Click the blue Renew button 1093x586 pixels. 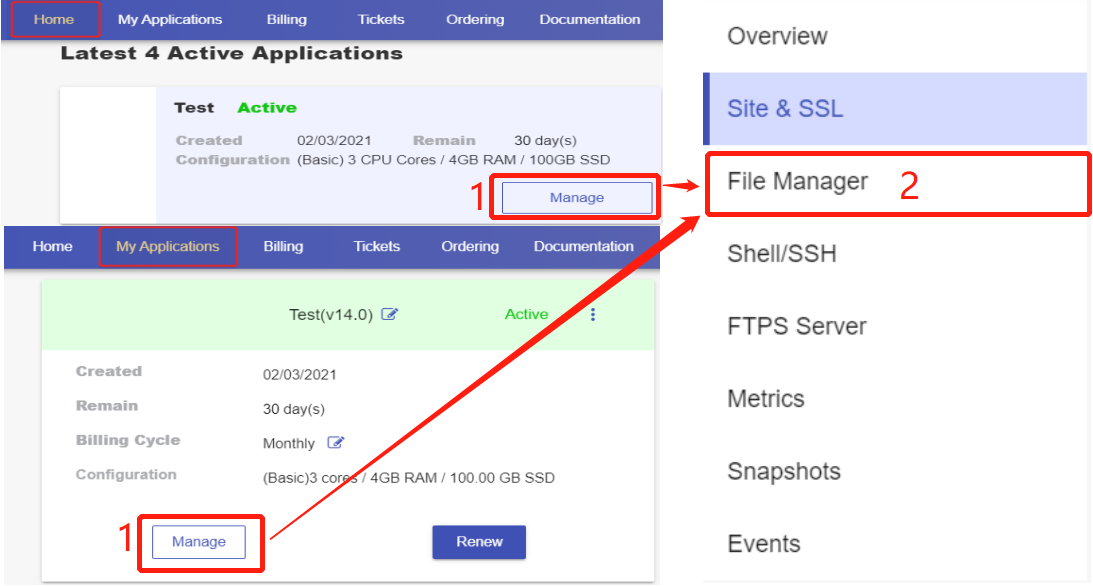click(x=479, y=542)
